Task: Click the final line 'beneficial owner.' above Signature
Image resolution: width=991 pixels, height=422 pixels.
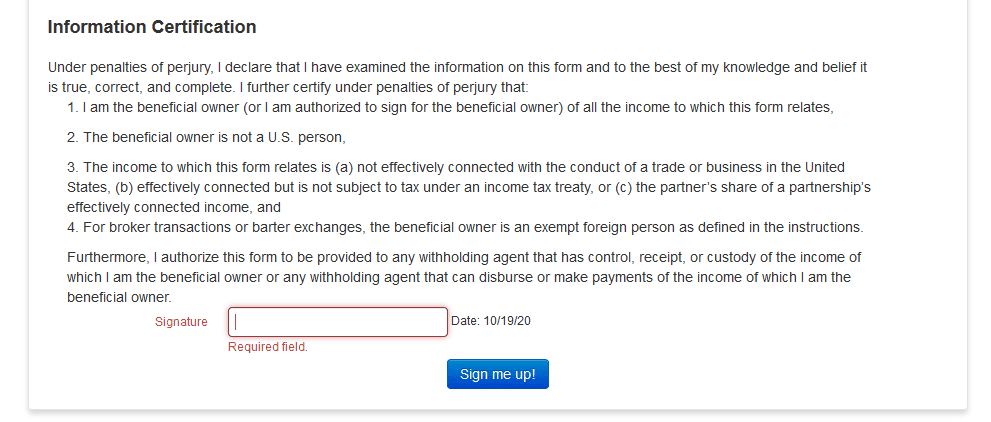Action: [119, 298]
